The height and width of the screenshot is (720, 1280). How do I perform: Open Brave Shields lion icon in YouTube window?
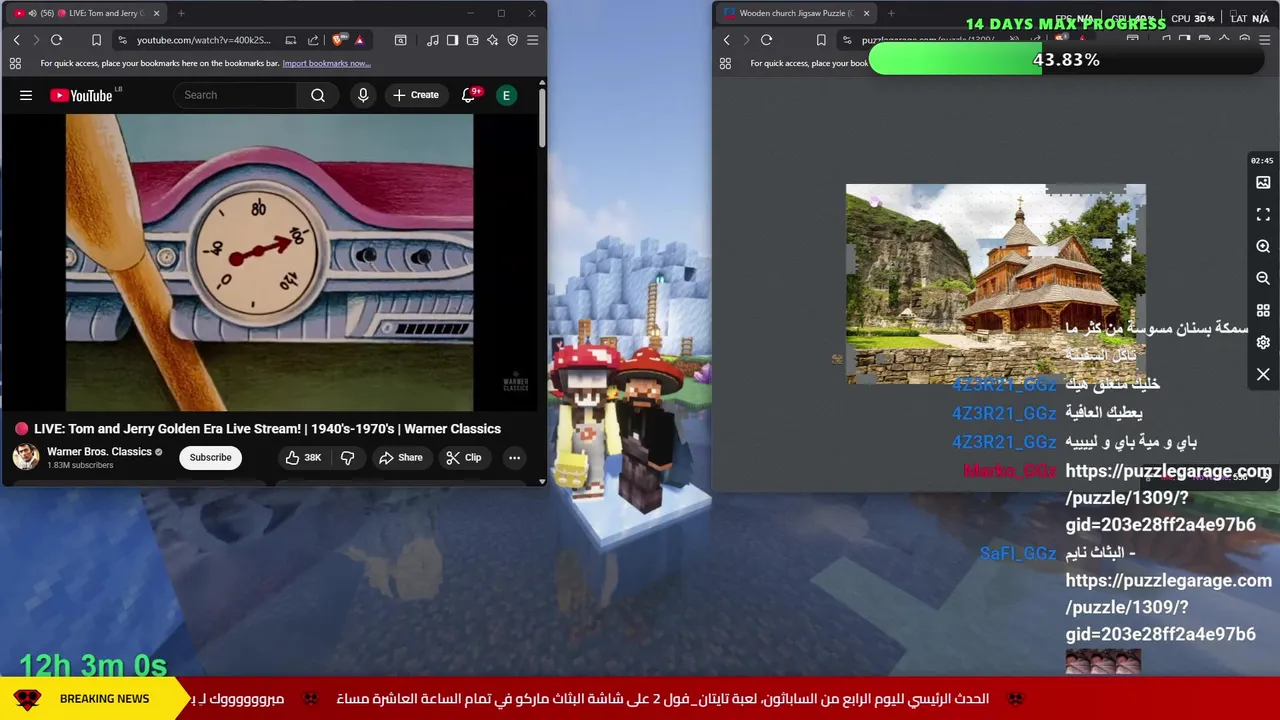(x=338, y=40)
